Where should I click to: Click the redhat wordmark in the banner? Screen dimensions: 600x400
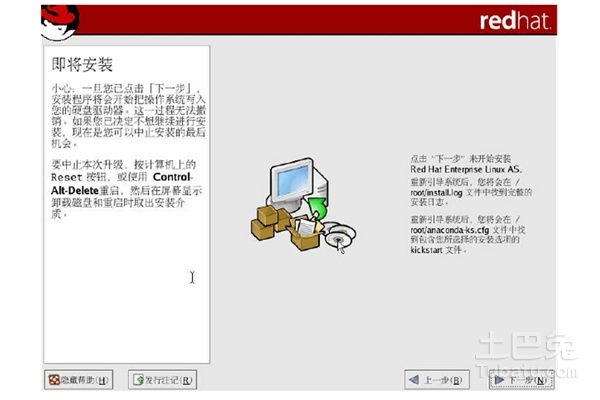pyautogui.click(x=515, y=21)
